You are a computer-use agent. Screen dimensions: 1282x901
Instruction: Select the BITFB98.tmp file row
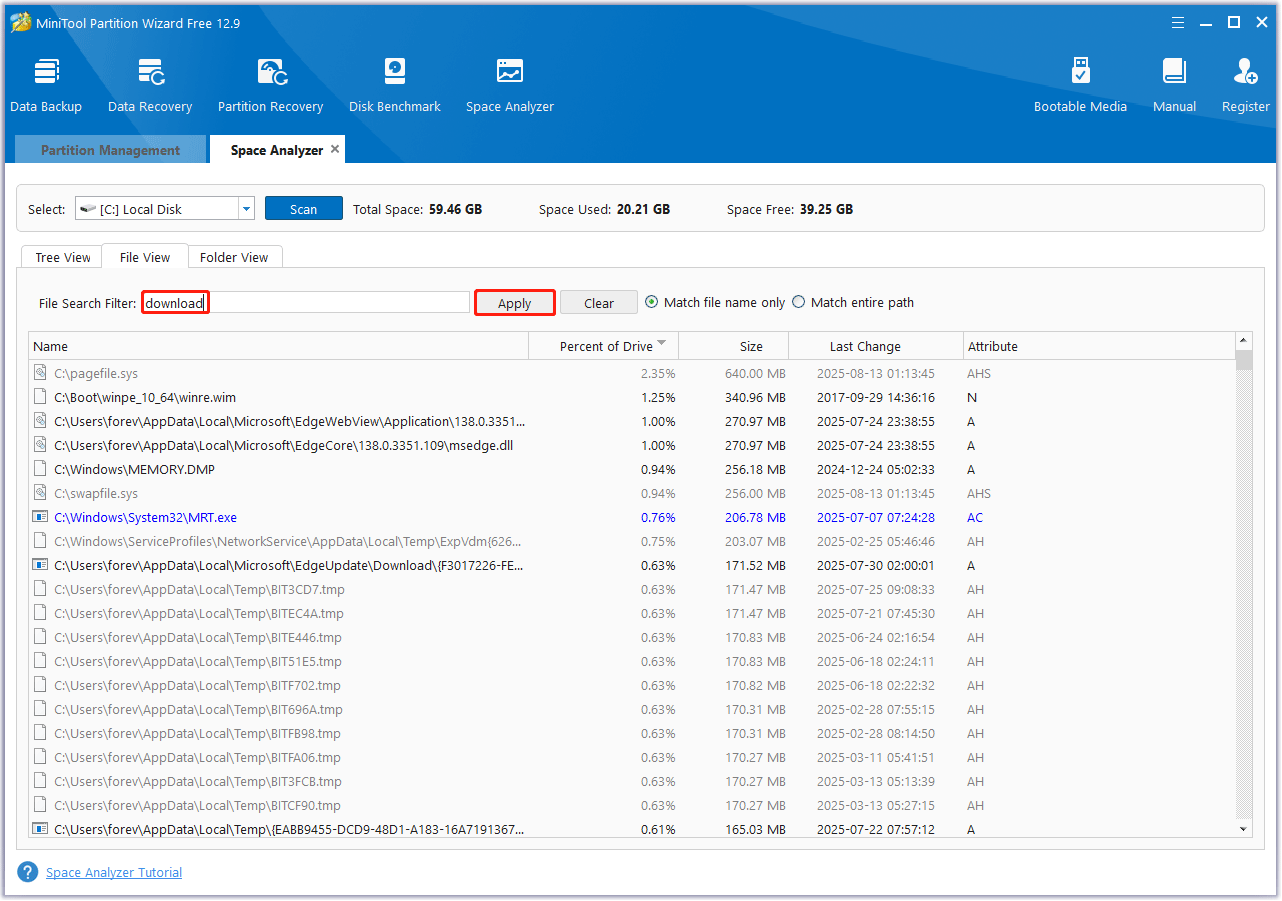click(x=632, y=733)
